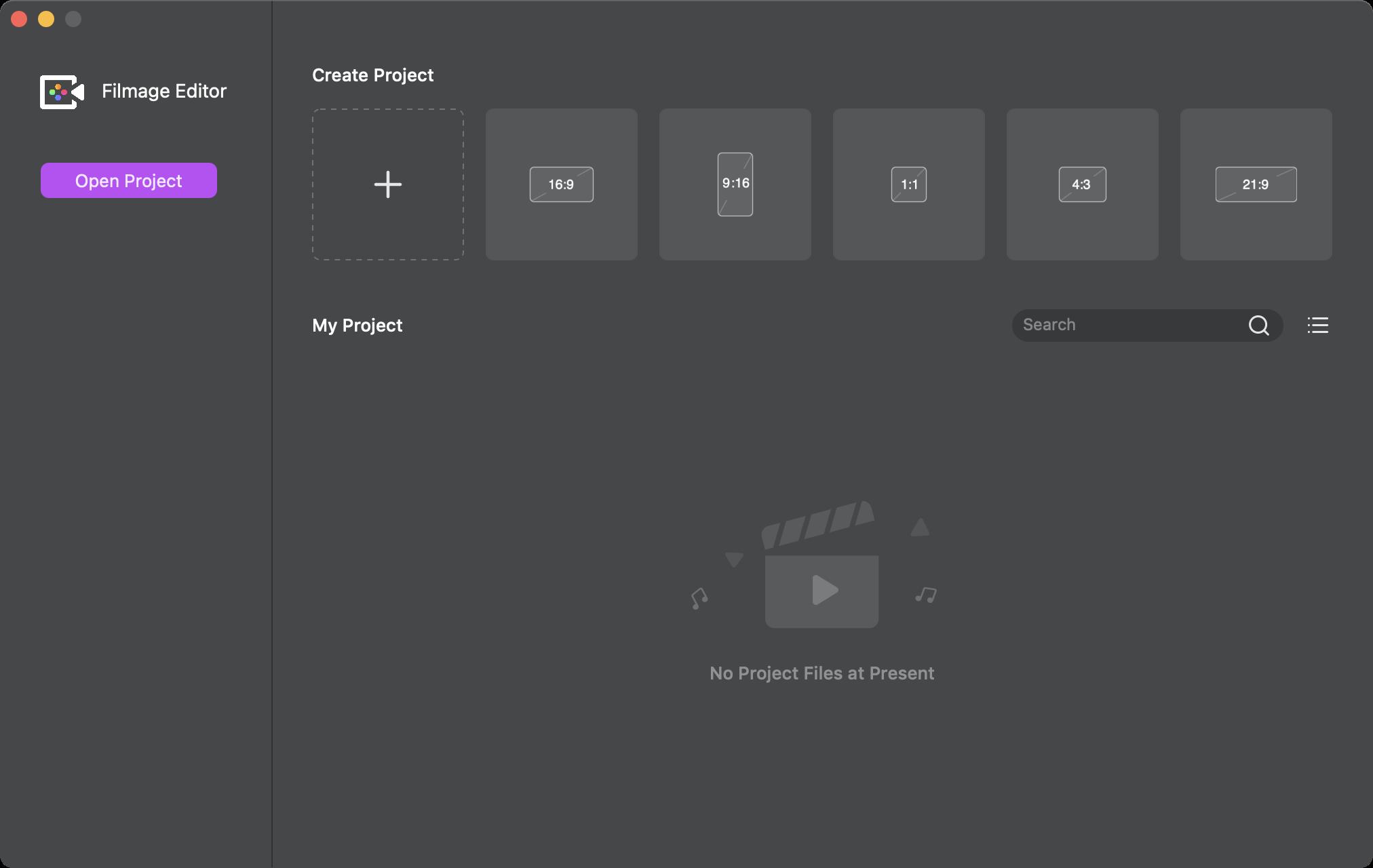Create a 1:1 square project
Screen dimensions: 1373x868
909,184
